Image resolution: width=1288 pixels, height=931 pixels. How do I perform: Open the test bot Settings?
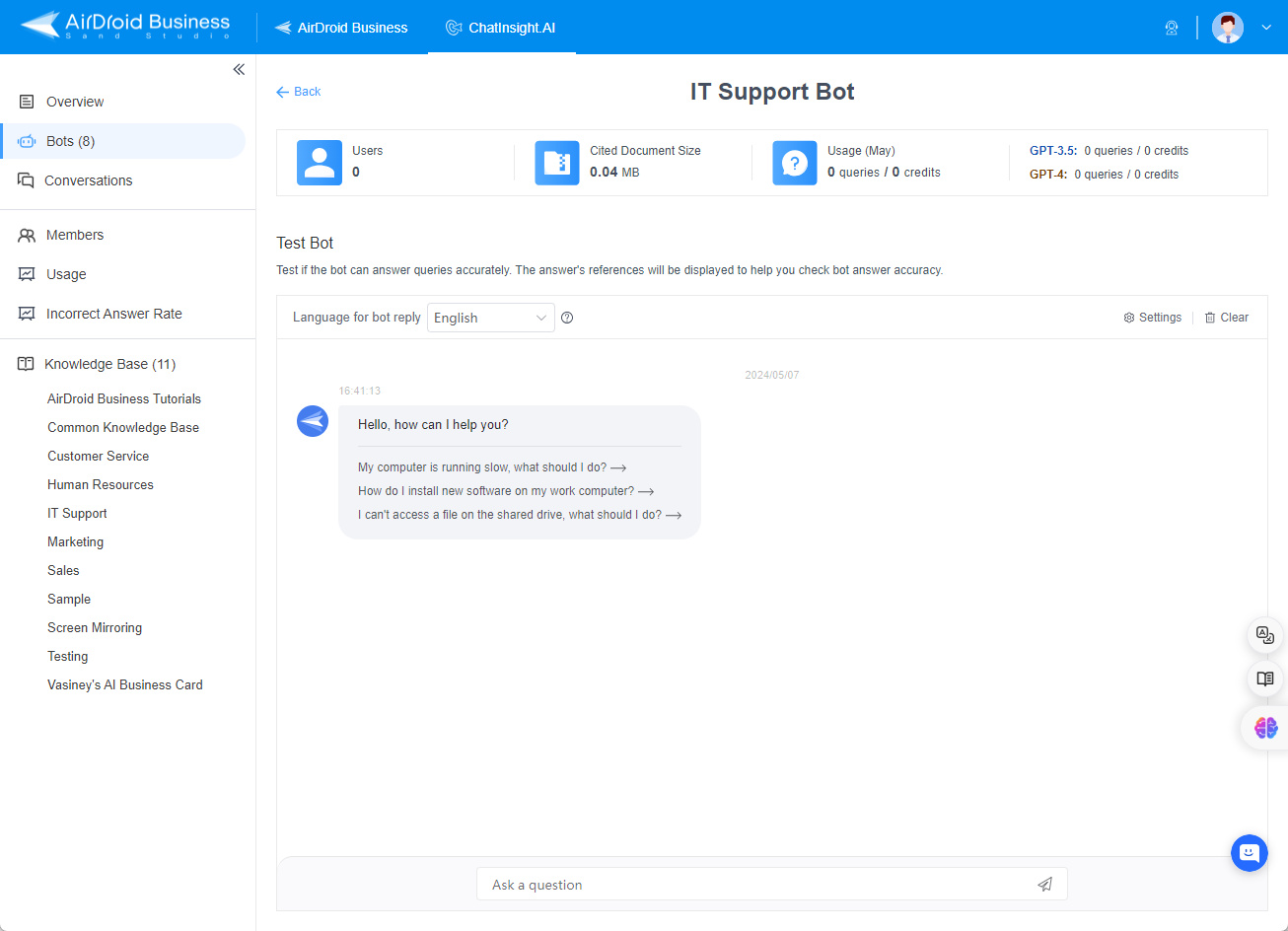click(x=1153, y=318)
